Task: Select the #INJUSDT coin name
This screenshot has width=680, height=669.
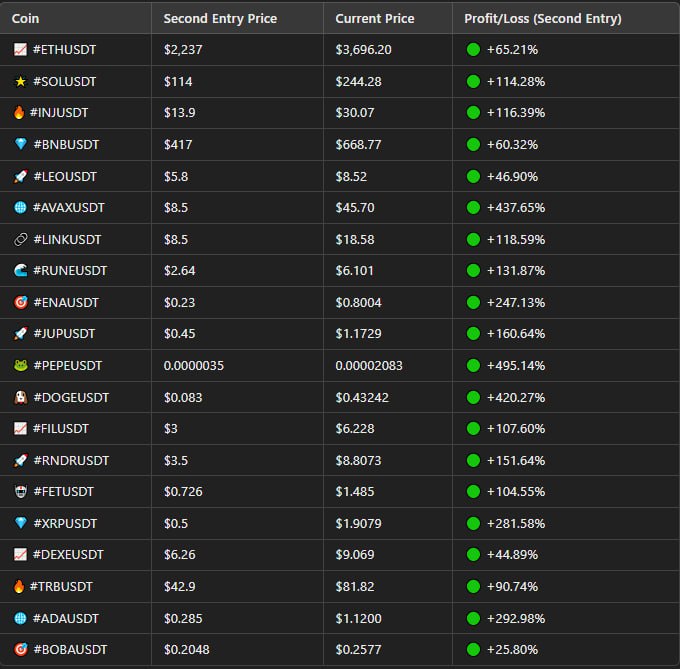Action: pos(59,113)
